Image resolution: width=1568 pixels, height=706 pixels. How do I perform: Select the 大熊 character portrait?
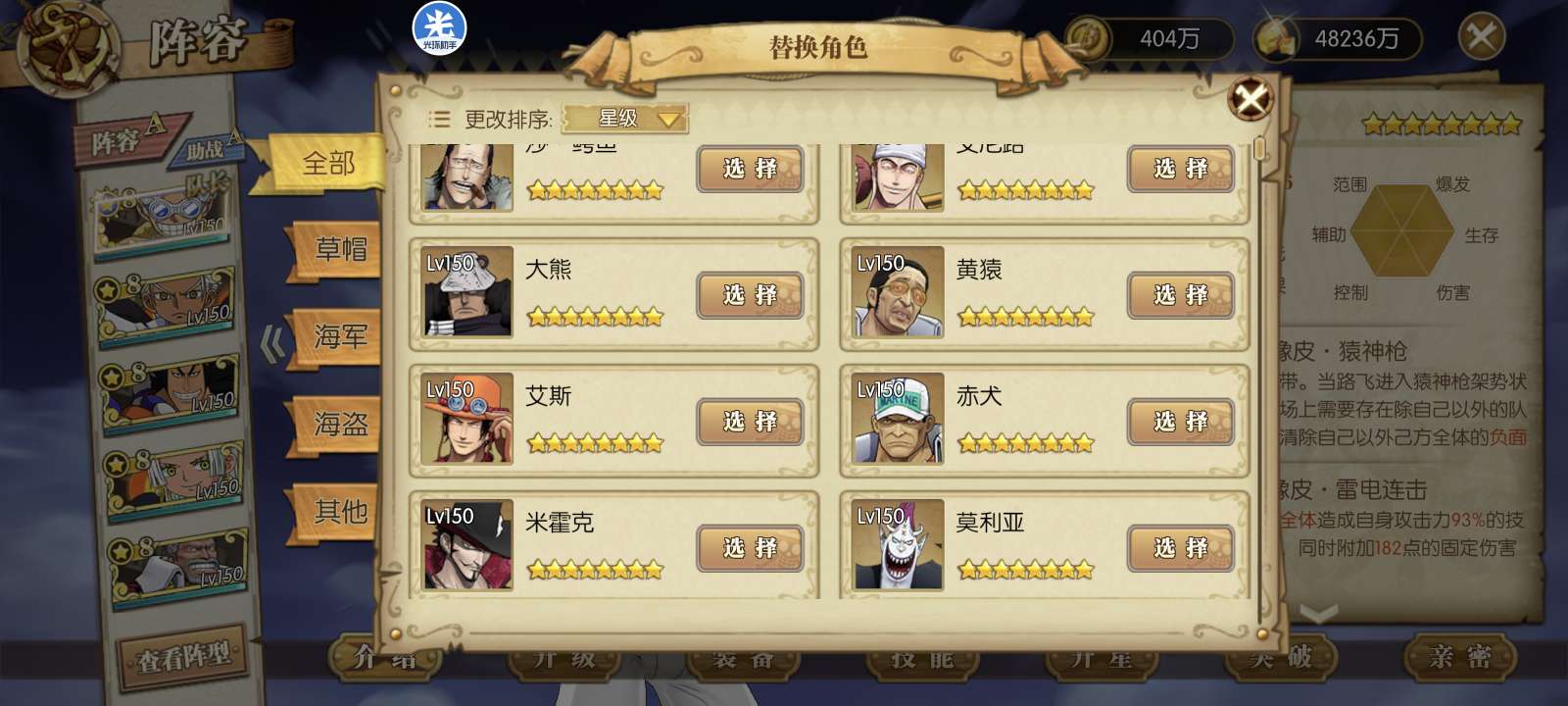coord(467,291)
